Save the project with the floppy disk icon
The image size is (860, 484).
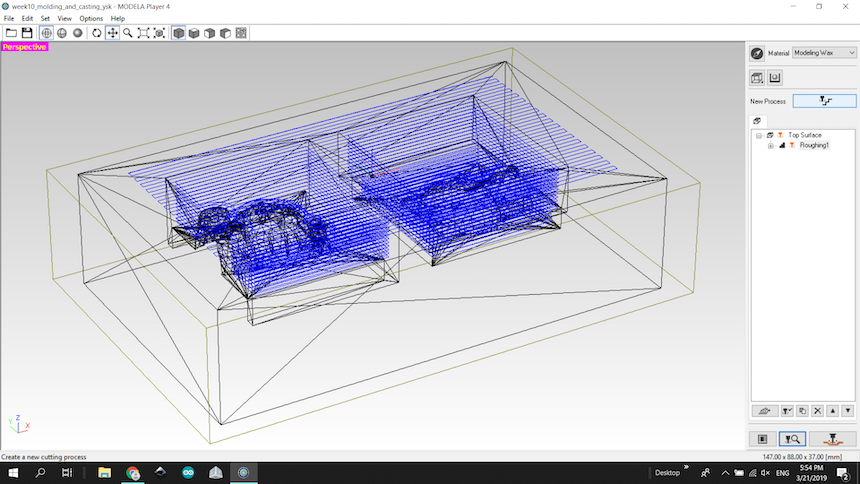[27, 33]
